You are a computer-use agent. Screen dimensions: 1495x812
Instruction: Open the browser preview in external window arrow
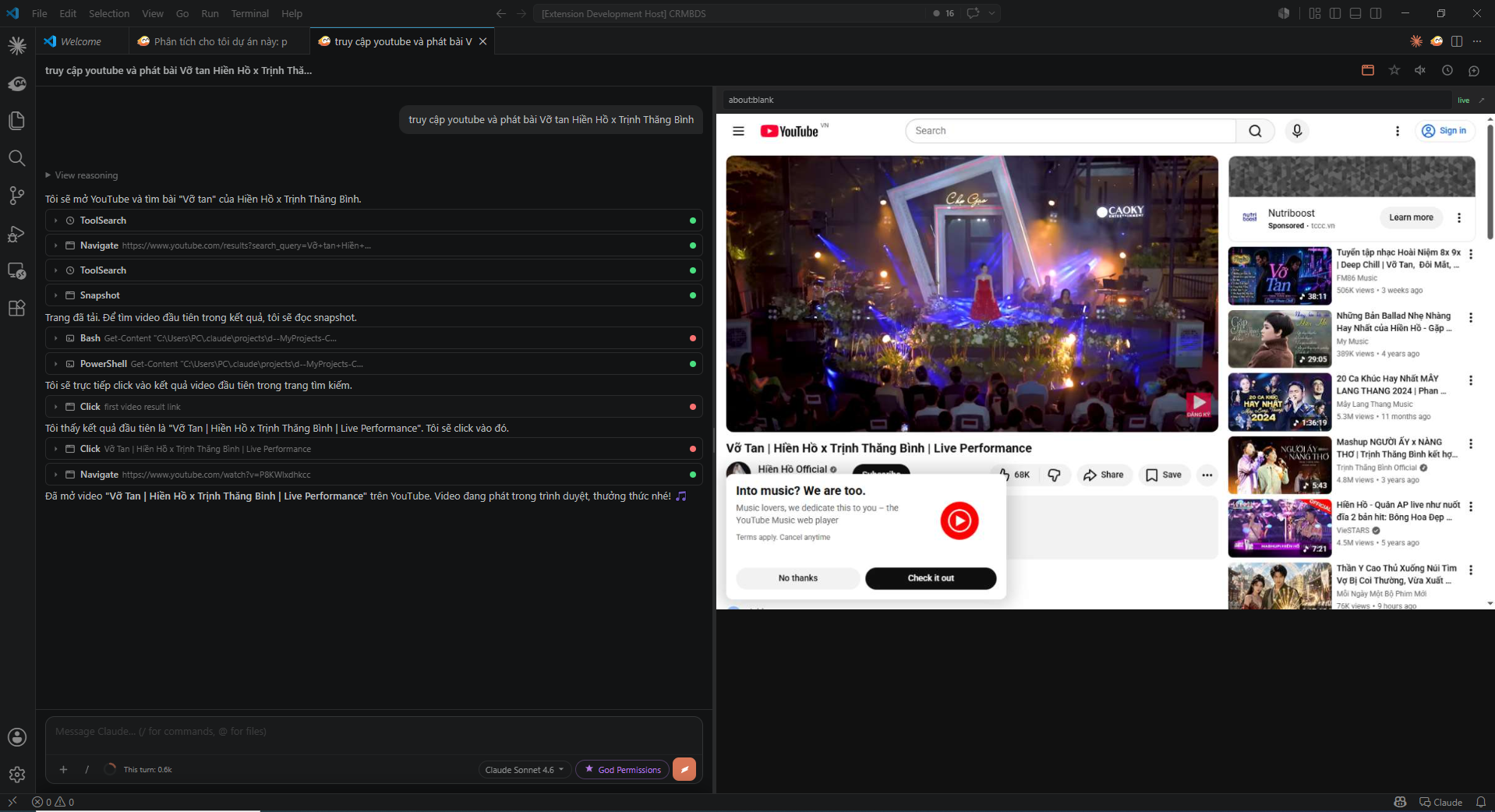(x=1482, y=100)
